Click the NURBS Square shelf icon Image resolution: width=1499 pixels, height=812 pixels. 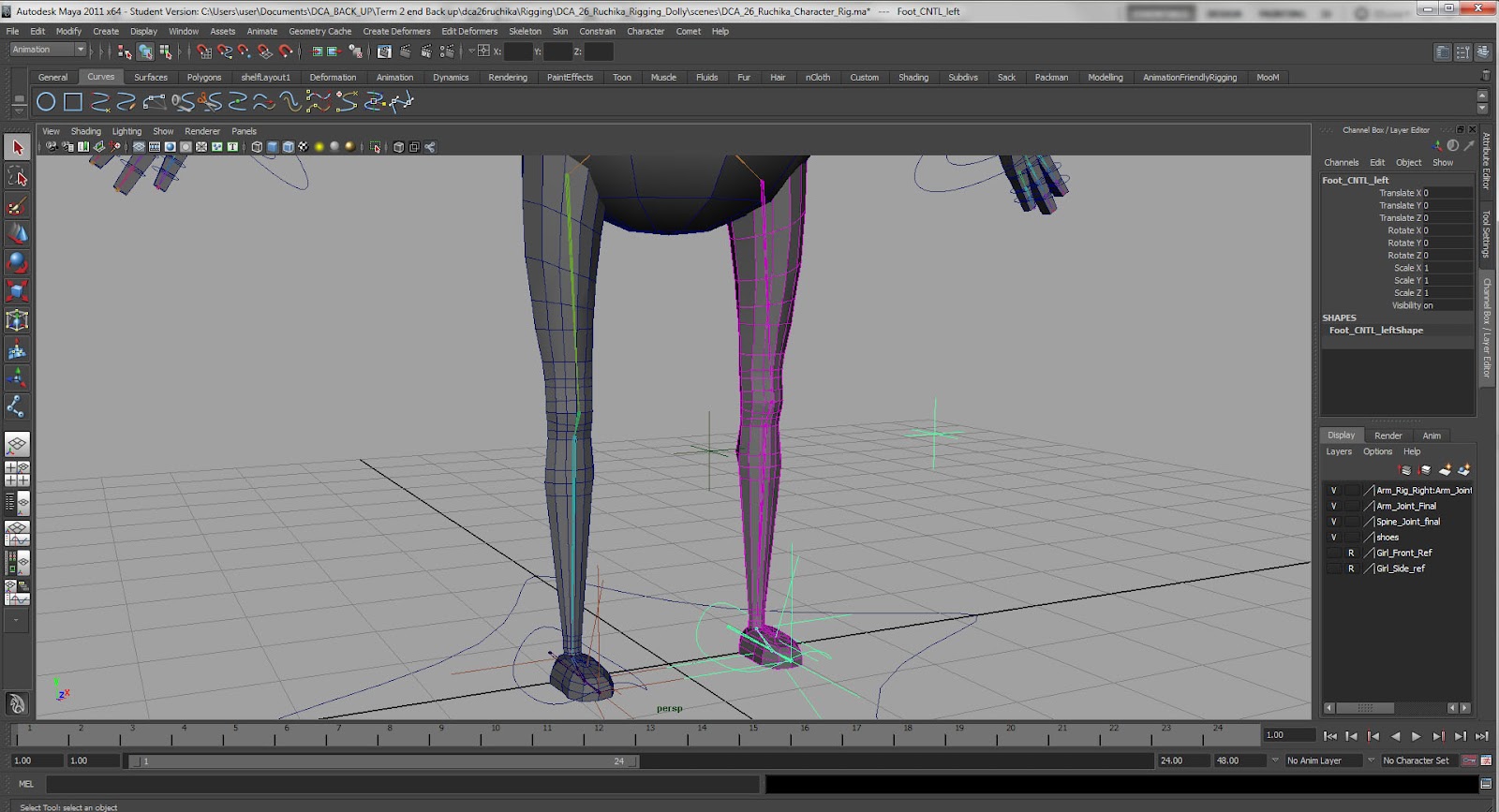(x=73, y=102)
